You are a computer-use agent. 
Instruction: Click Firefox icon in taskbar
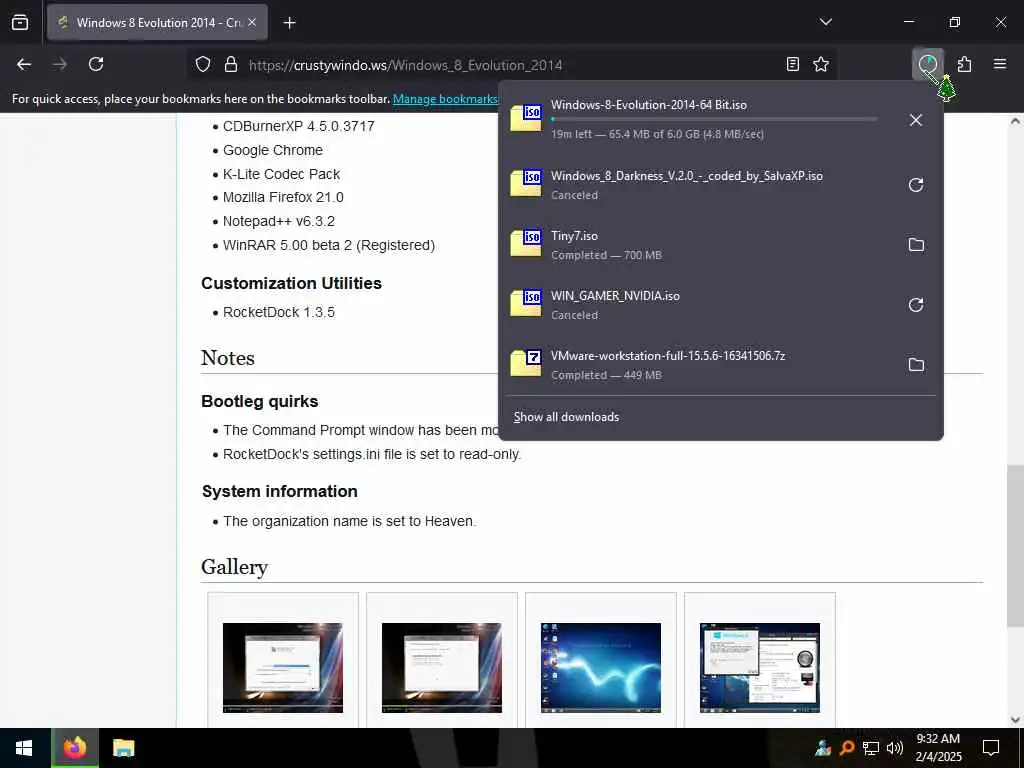click(74, 748)
